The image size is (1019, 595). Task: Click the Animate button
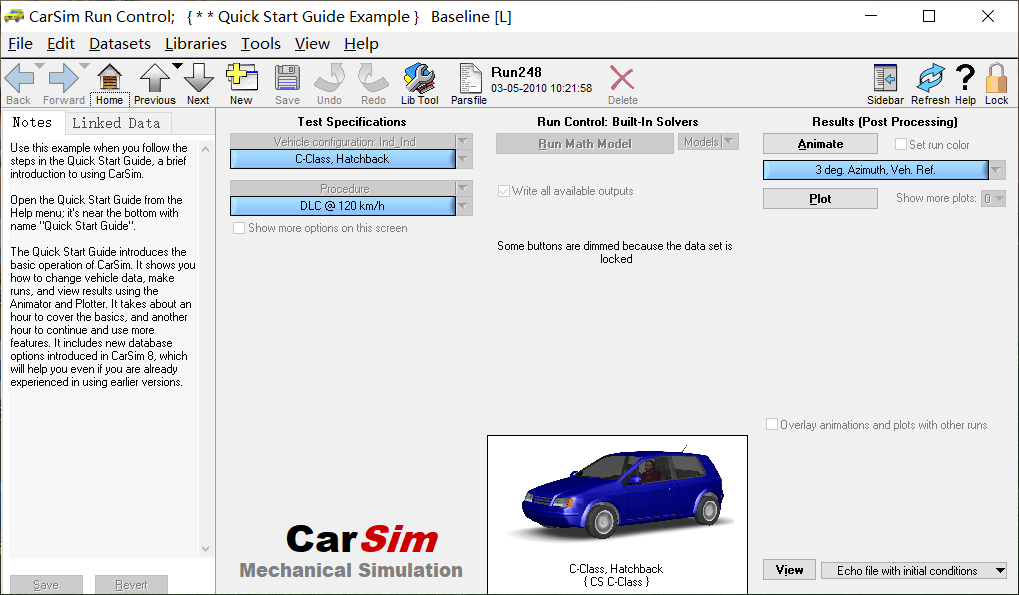pos(820,143)
